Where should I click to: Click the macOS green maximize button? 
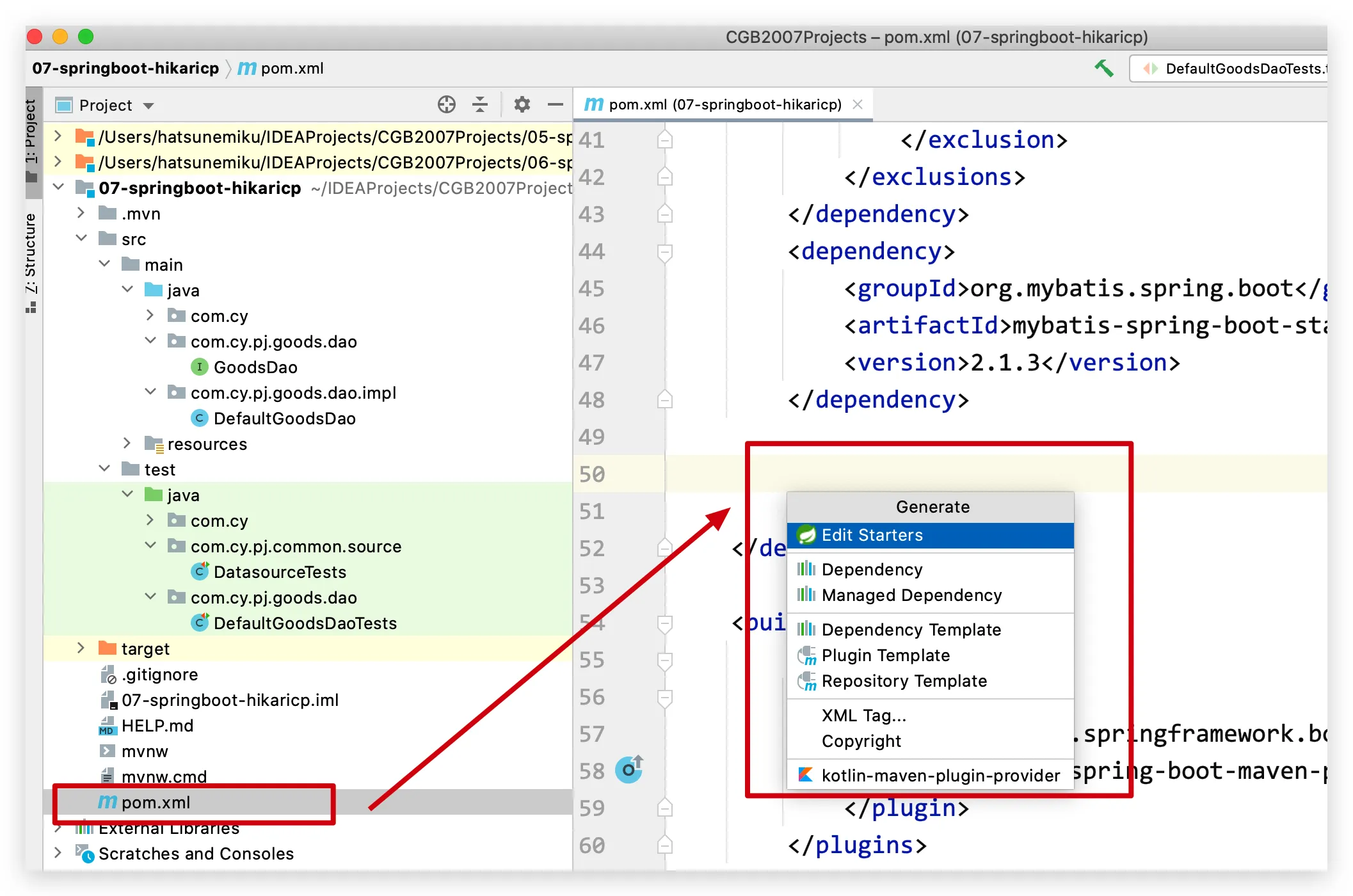[86, 36]
